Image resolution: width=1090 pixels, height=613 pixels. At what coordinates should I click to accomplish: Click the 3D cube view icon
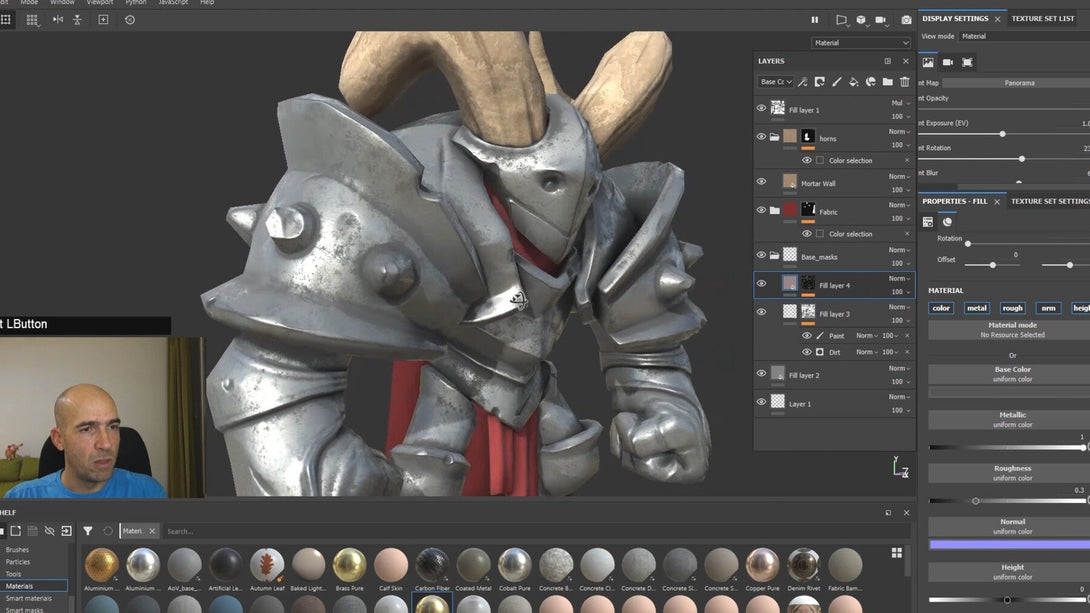point(861,20)
